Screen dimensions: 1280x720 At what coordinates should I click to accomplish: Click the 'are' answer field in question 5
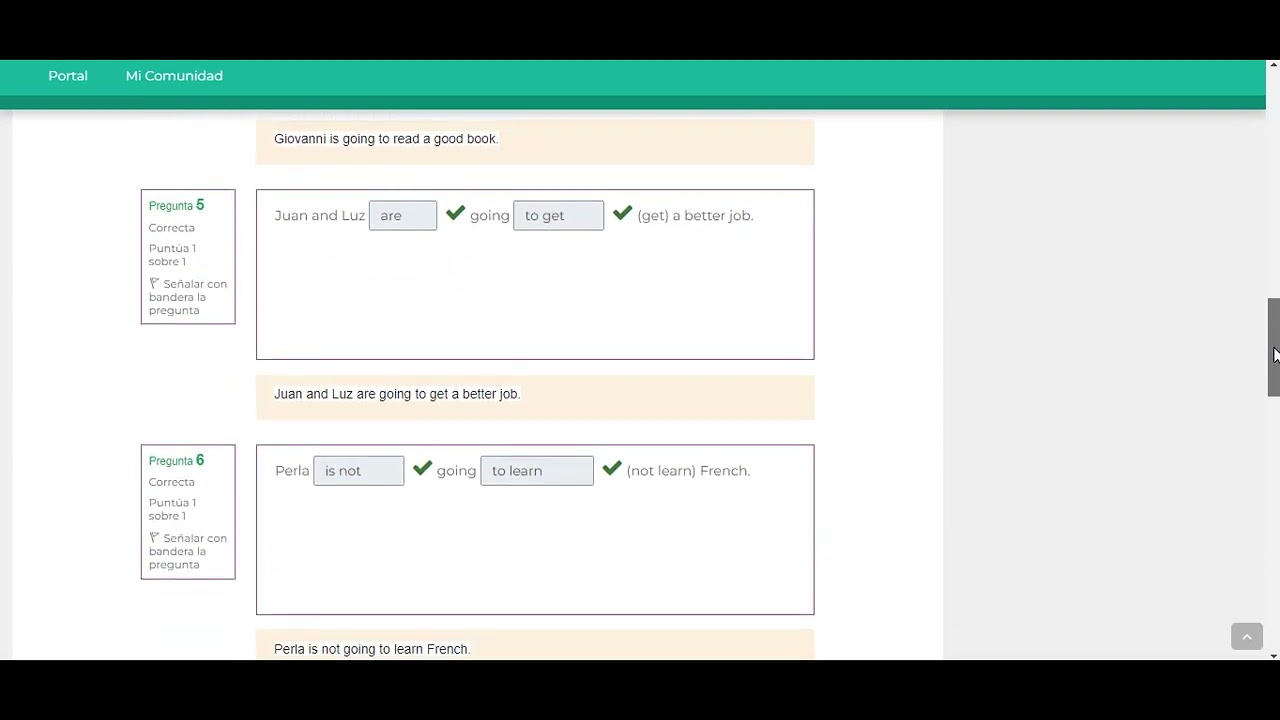(x=403, y=215)
